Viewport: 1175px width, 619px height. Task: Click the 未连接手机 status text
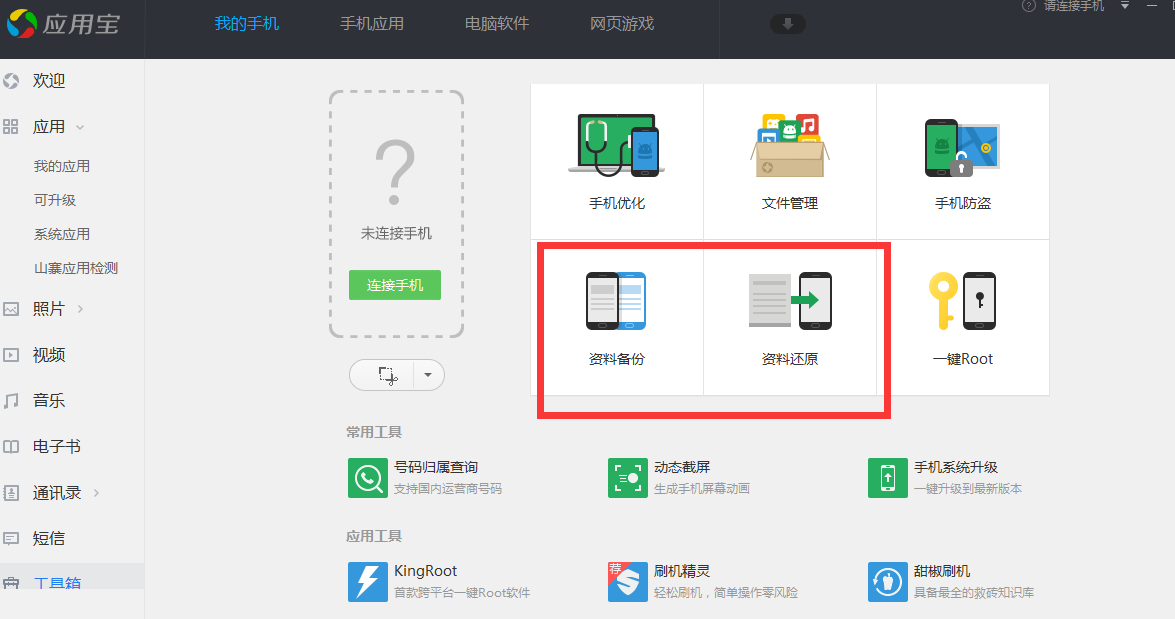396,234
